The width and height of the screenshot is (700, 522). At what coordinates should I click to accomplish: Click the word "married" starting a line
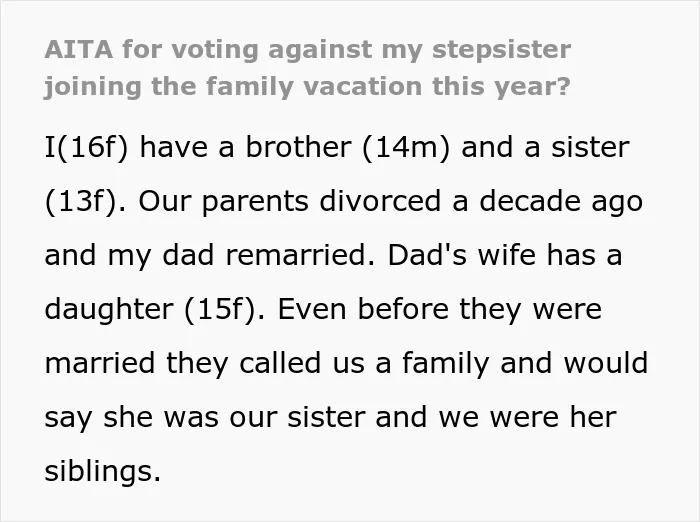tap(100, 363)
